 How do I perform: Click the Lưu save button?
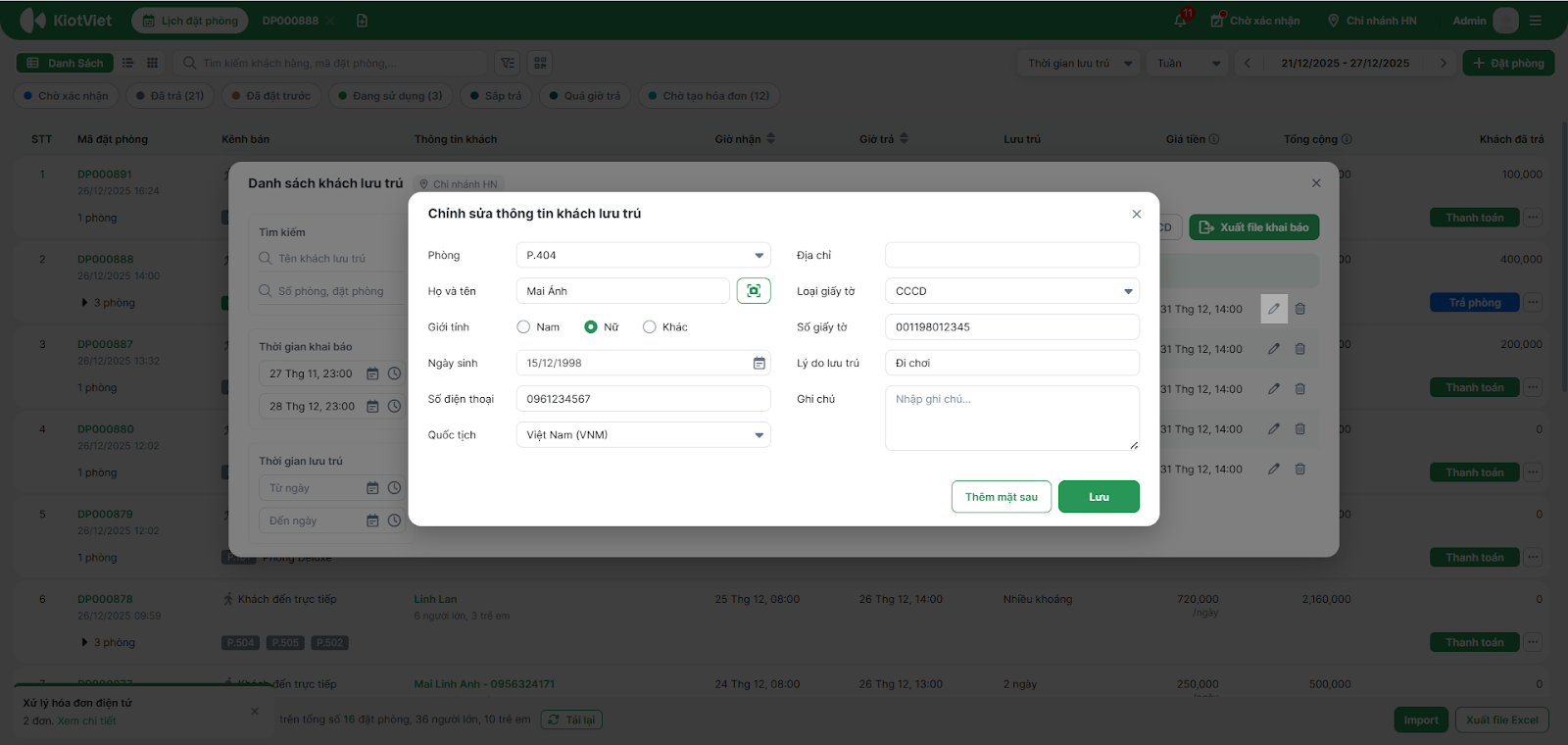[1099, 497]
